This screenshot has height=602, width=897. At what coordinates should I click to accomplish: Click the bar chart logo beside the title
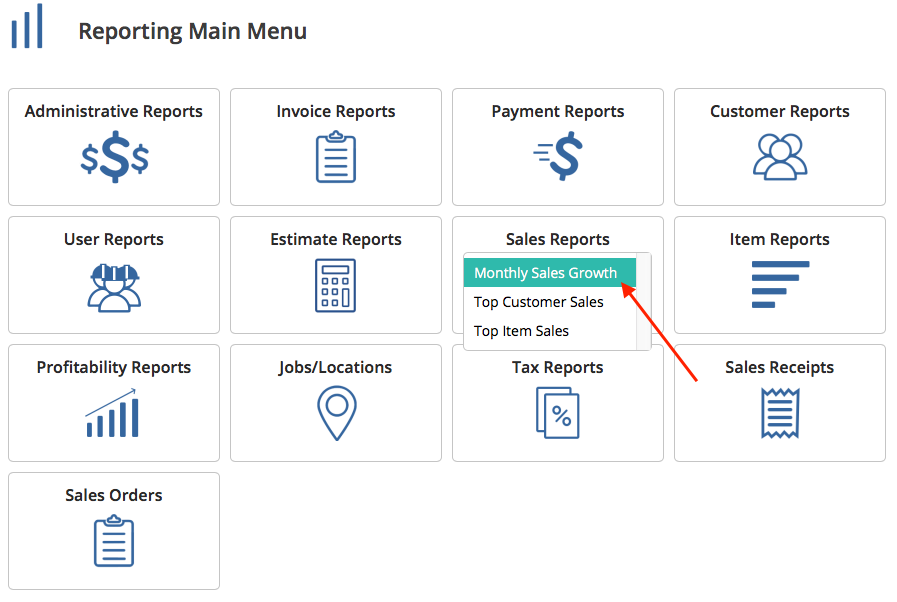(x=27, y=27)
